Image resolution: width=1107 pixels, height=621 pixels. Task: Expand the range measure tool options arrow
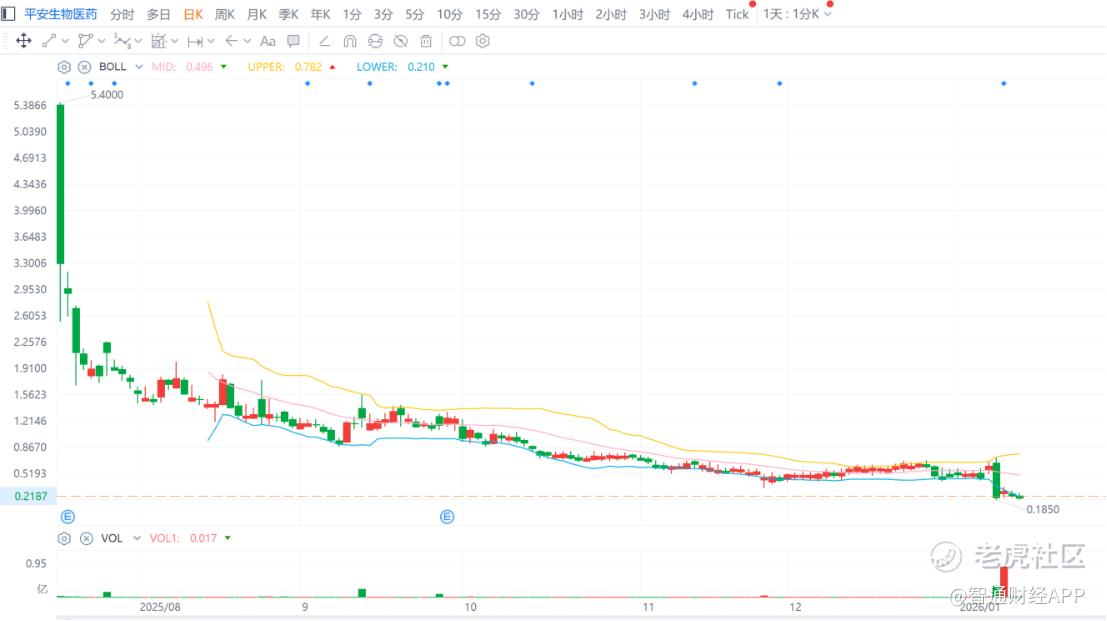point(211,42)
